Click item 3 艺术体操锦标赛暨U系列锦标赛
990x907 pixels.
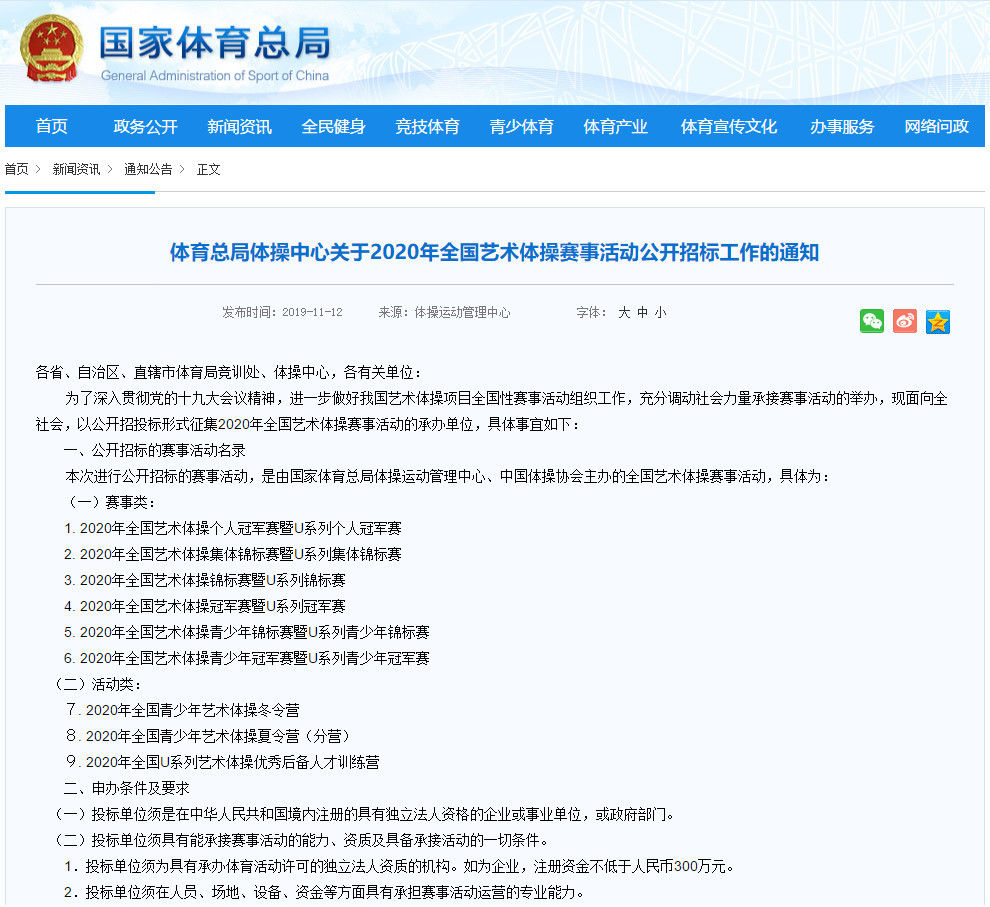[205, 580]
